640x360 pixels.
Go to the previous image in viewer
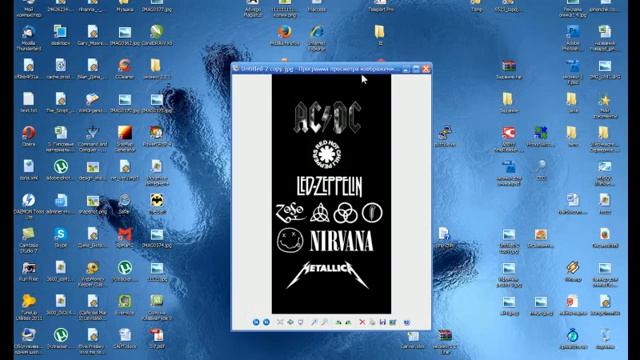pos(256,322)
